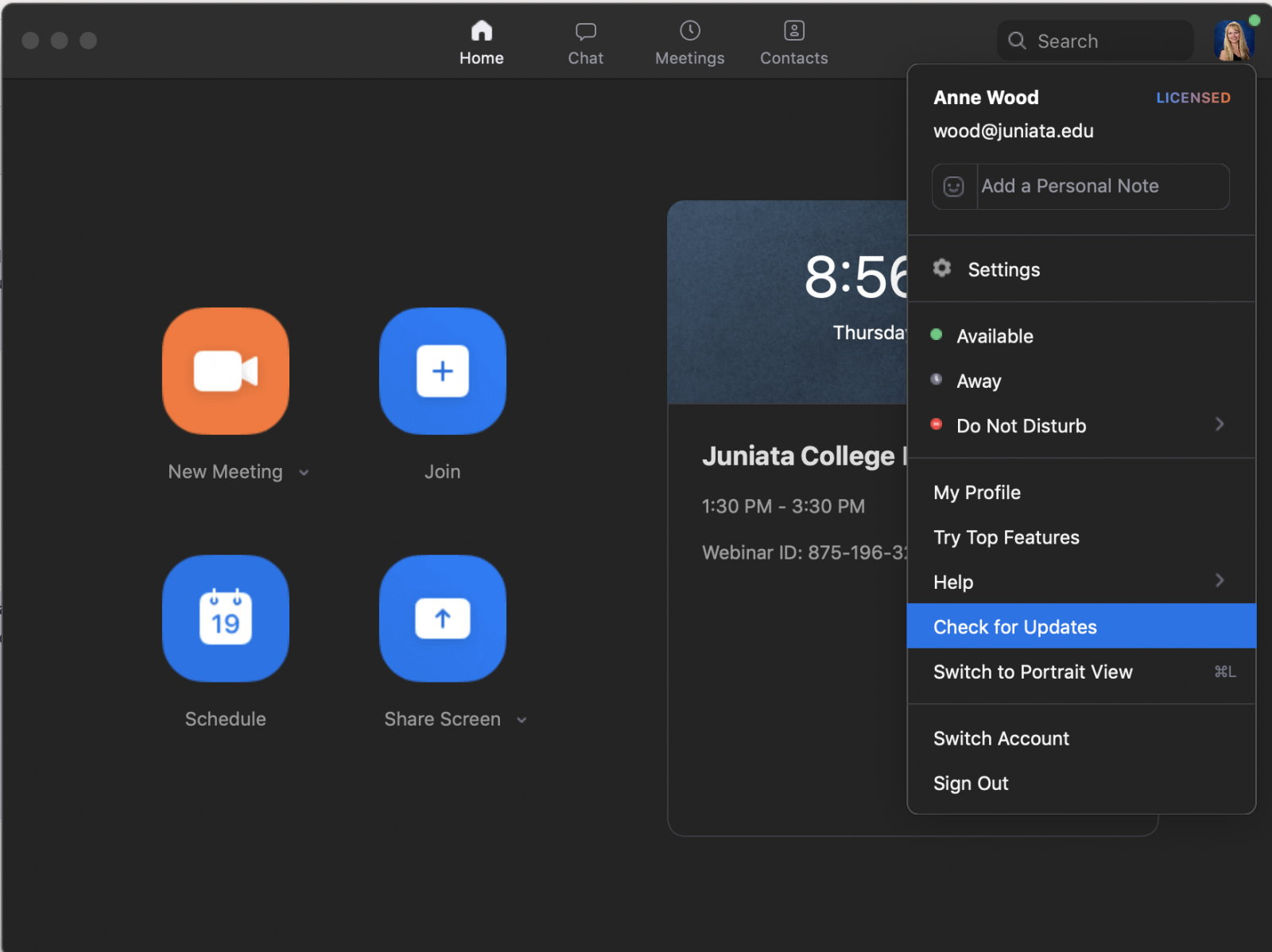
Task: Click the Settings gear icon
Action: (942, 268)
